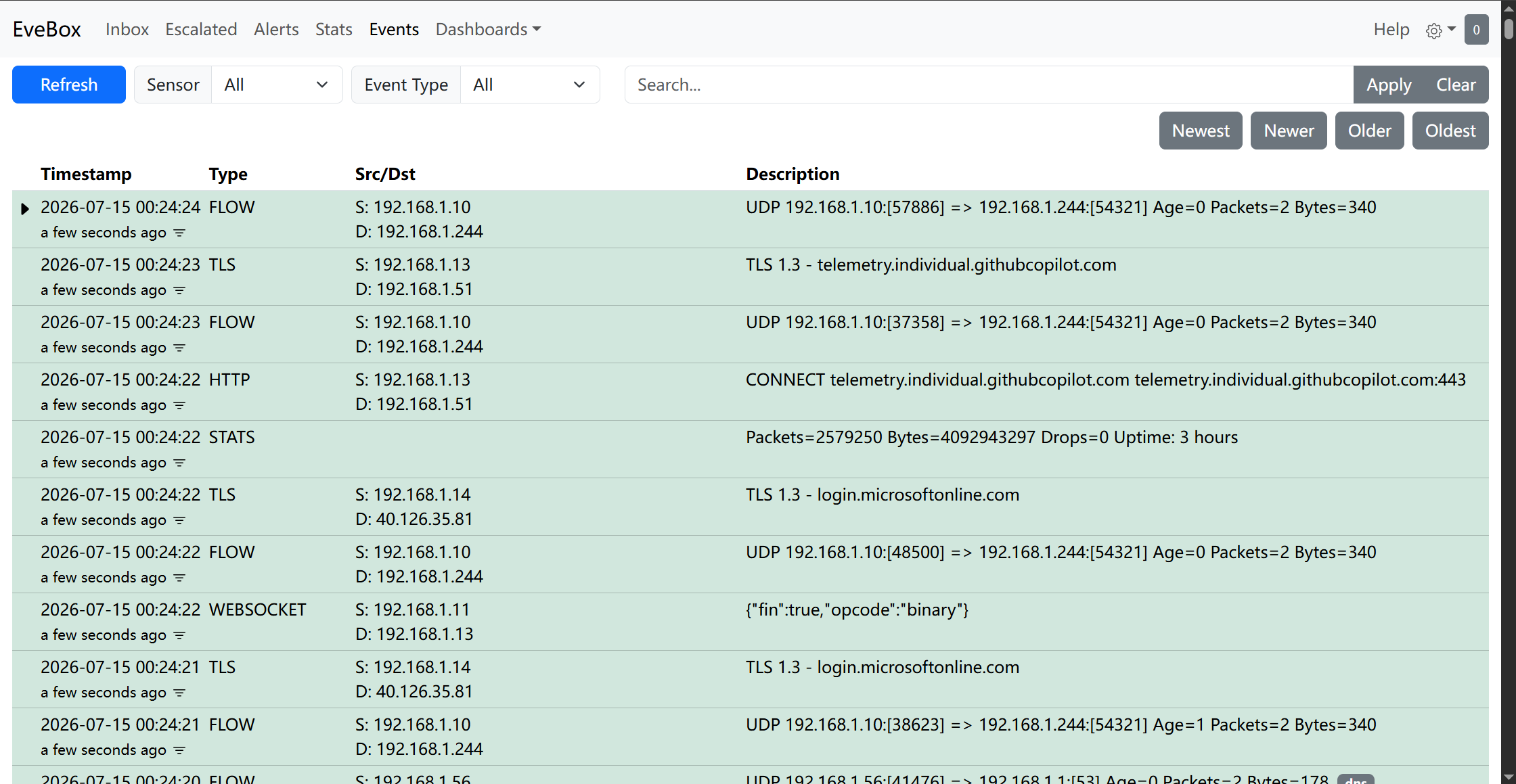
Task: Click the page vertical scrollbar thumb
Action: [x=1509, y=30]
